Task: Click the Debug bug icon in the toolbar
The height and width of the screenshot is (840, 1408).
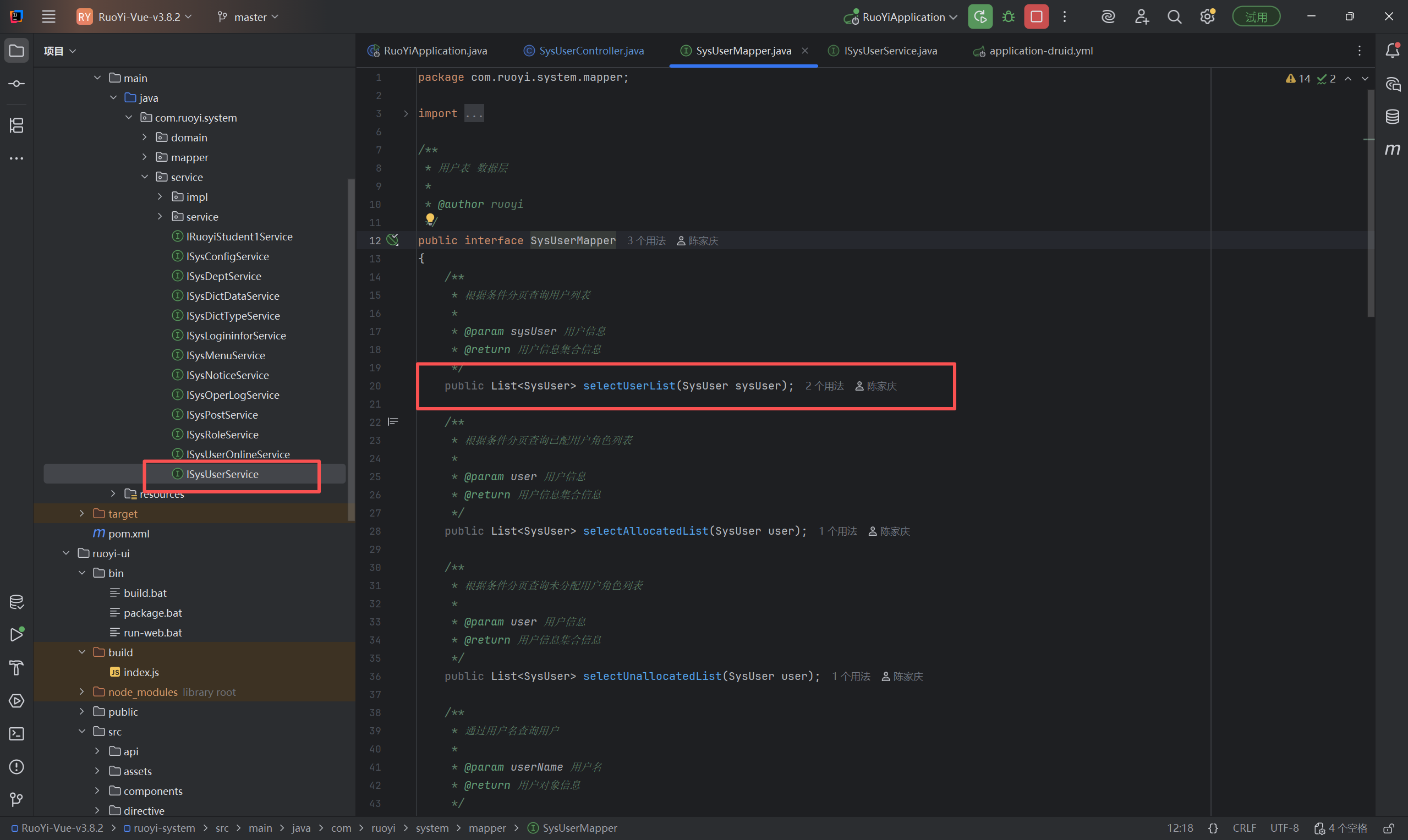Action: tap(1009, 17)
